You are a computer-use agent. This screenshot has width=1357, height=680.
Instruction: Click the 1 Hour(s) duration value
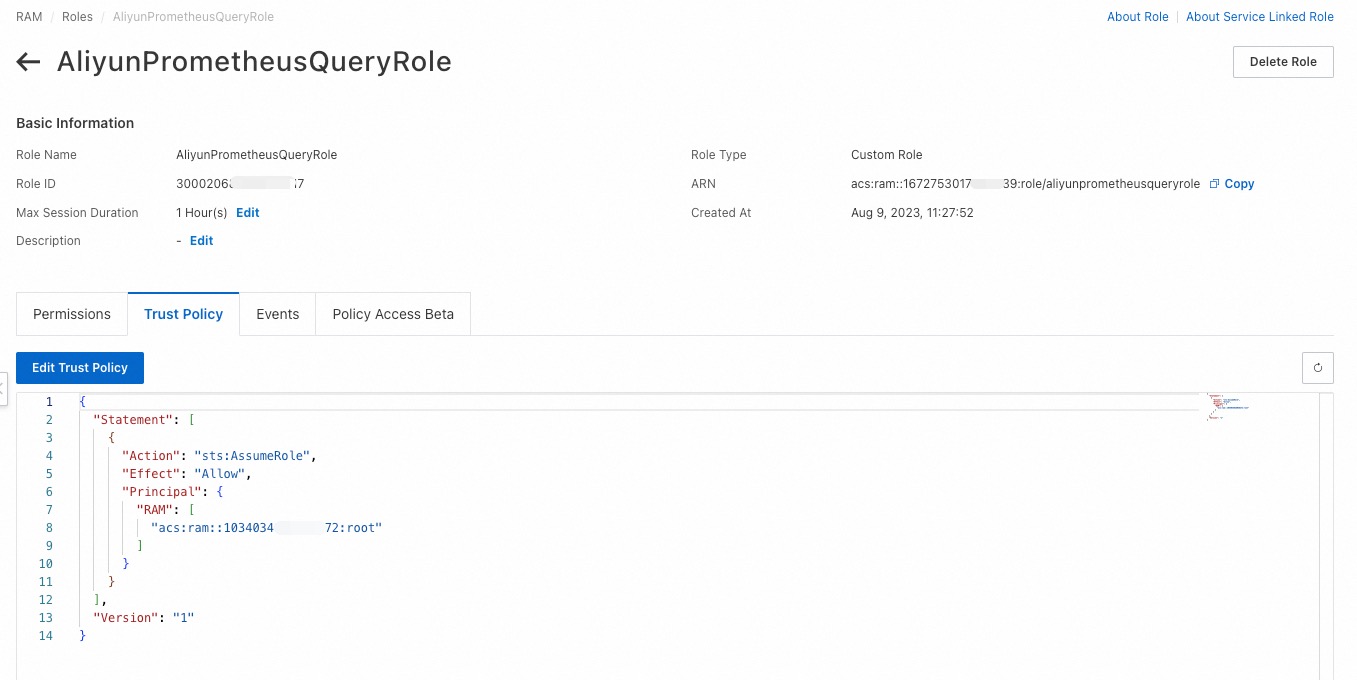pyautogui.click(x=202, y=213)
